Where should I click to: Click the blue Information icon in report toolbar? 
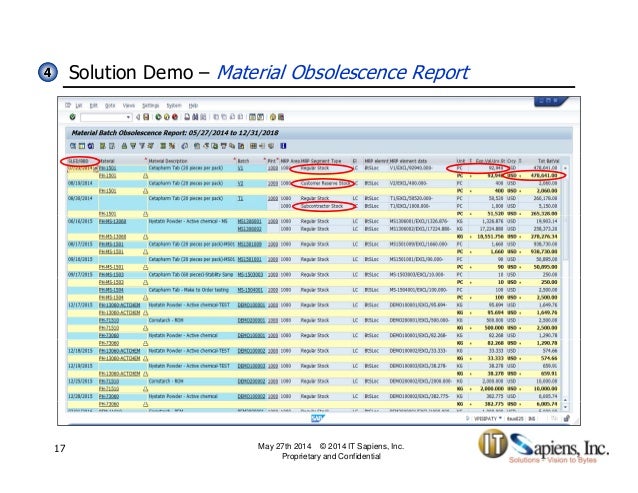point(284,146)
